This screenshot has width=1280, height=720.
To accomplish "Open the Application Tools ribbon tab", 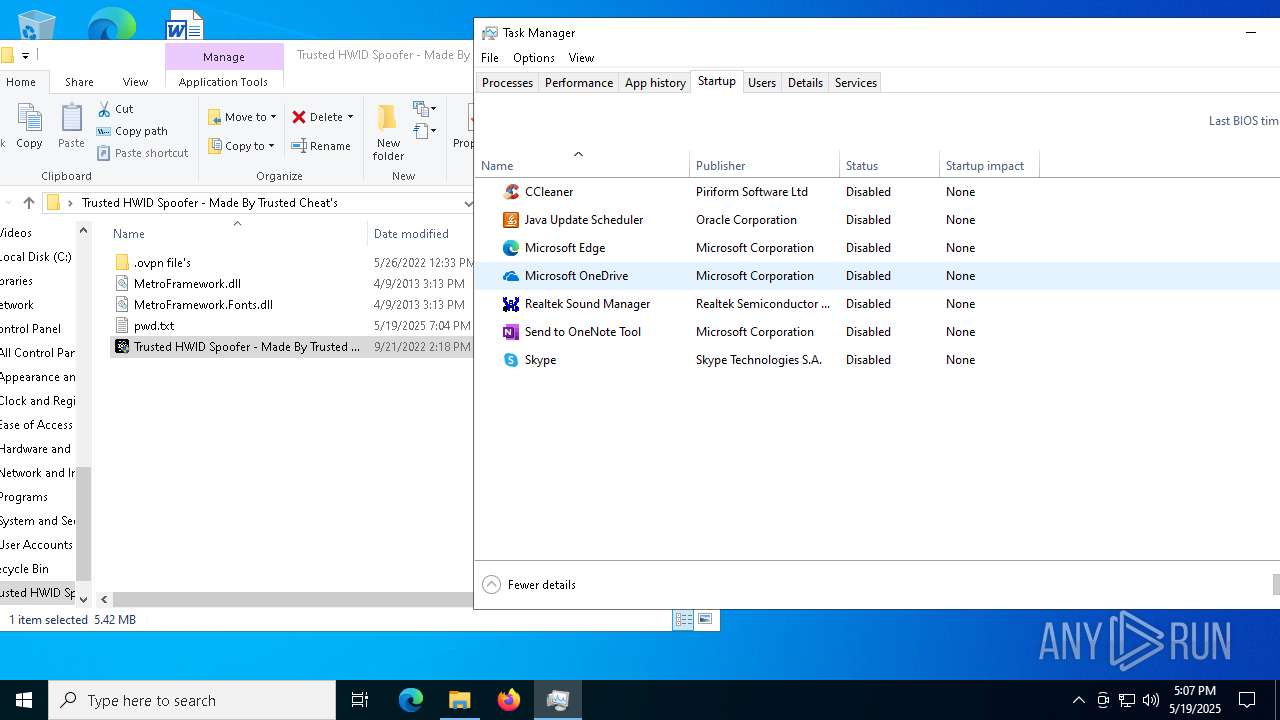I will coord(223,82).
